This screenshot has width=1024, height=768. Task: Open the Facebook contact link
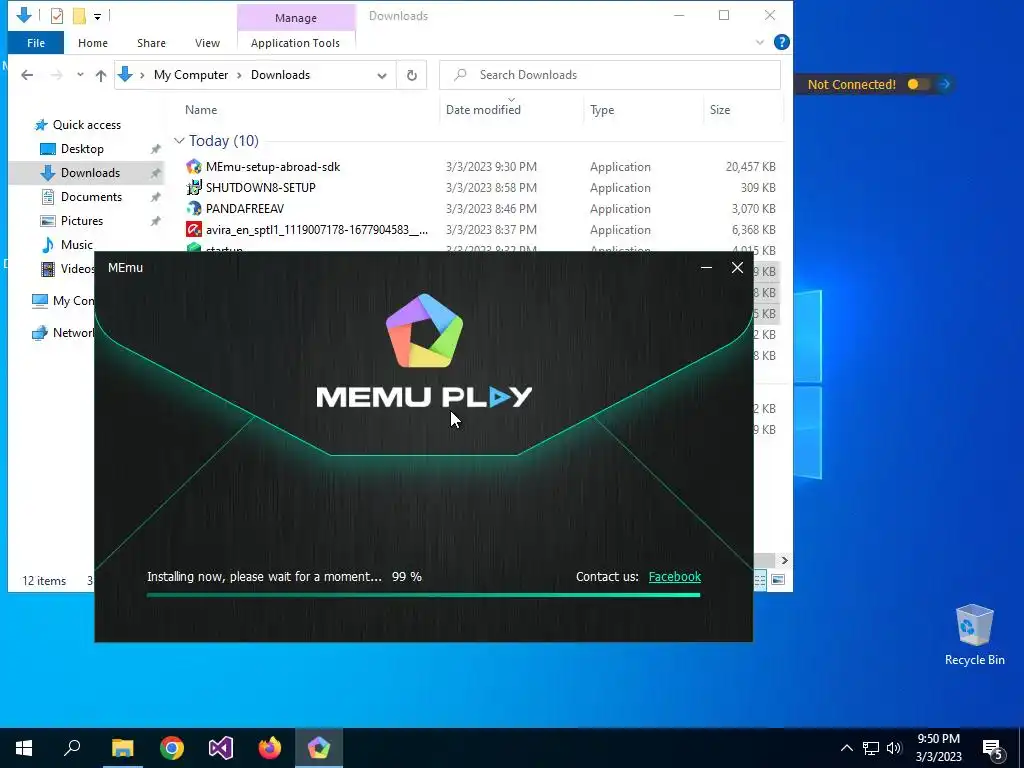point(675,577)
